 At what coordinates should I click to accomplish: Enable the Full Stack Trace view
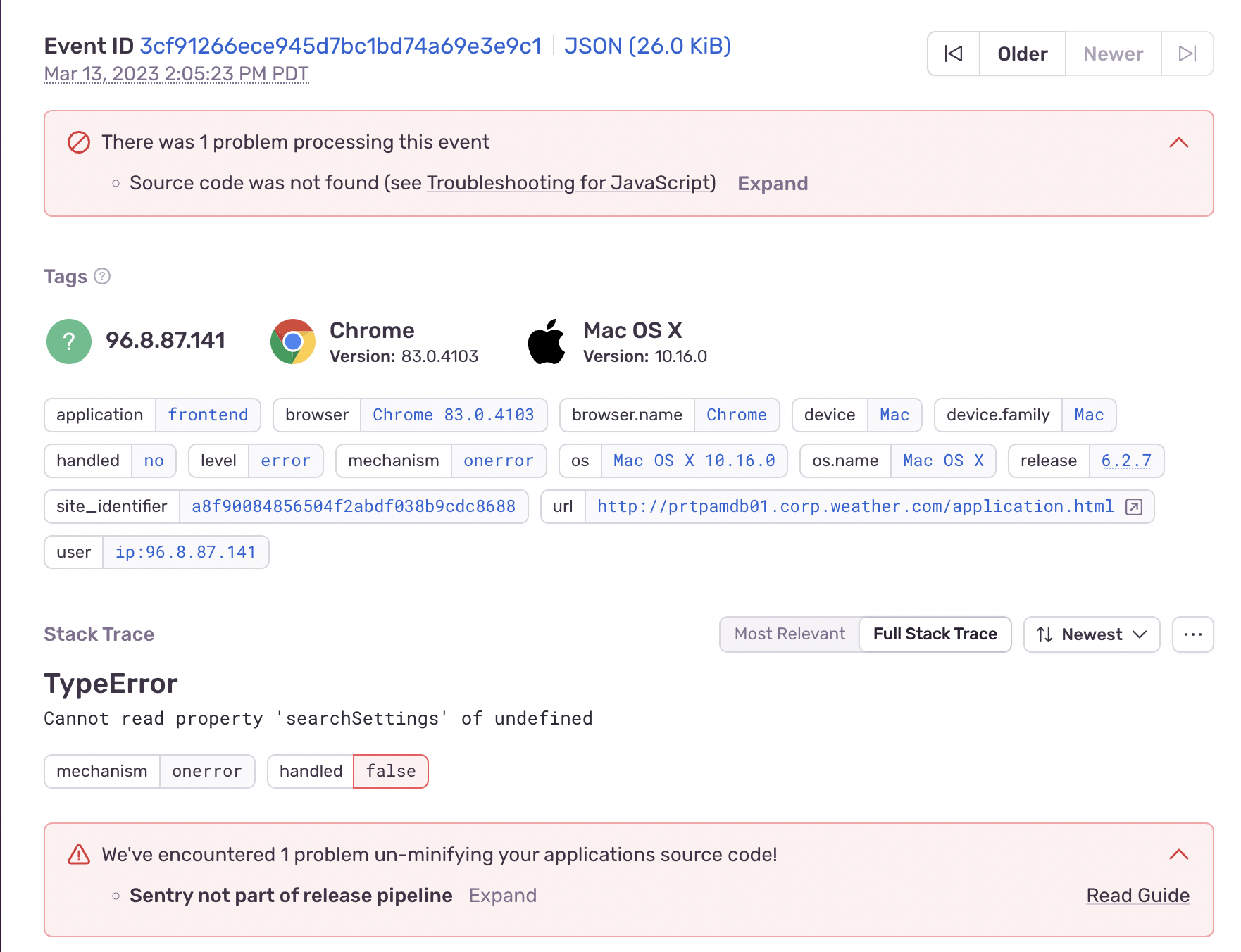click(x=935, y=634)
